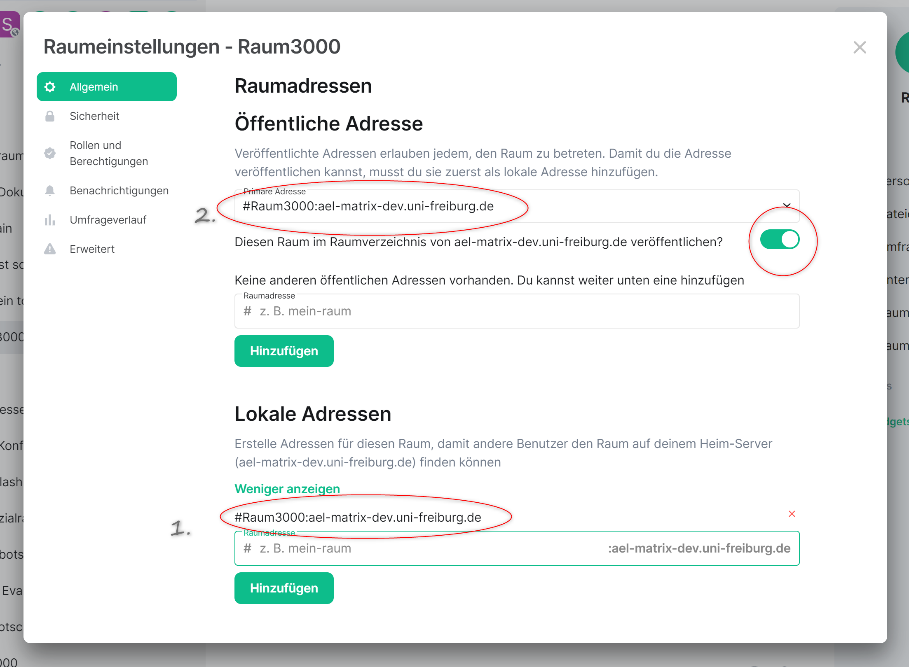This screenshot has height=667, width=909.
Task: Open the Allgemein settings tab
Action: coord(107,86)
